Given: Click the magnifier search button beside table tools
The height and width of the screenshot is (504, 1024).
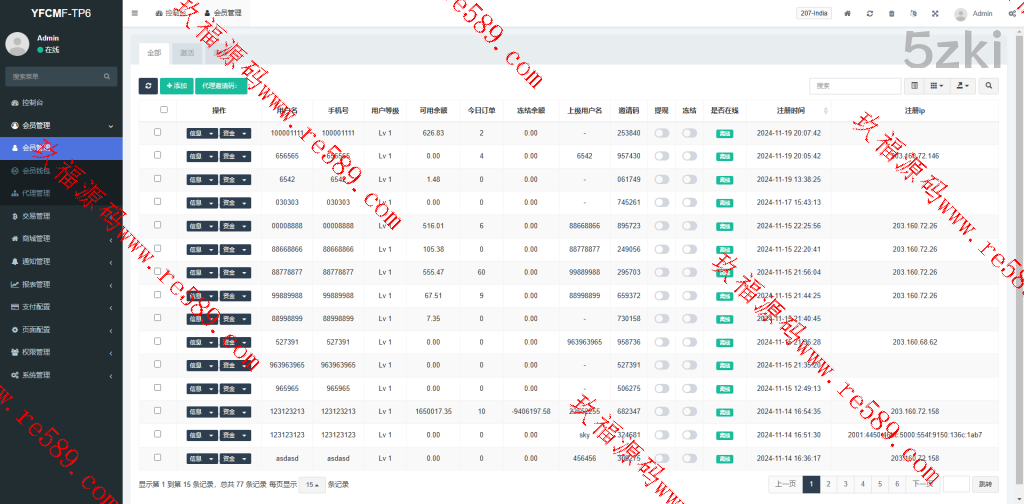Looking at the screenshot, I should 989,87.
